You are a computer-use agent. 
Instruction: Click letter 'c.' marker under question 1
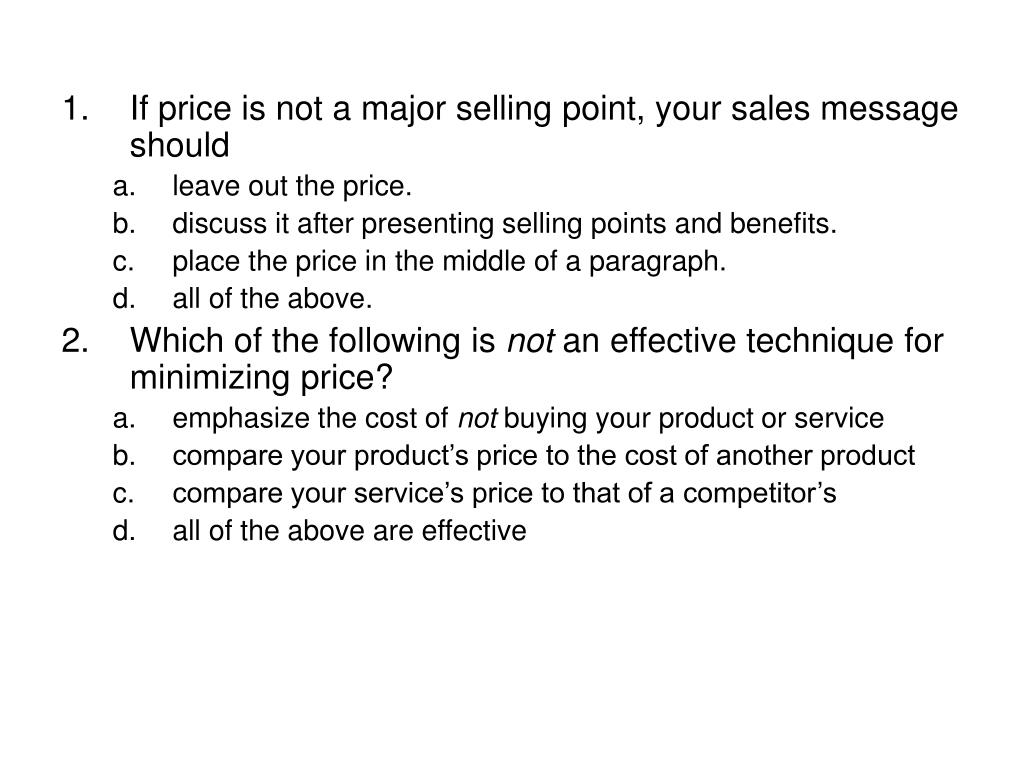123,262
